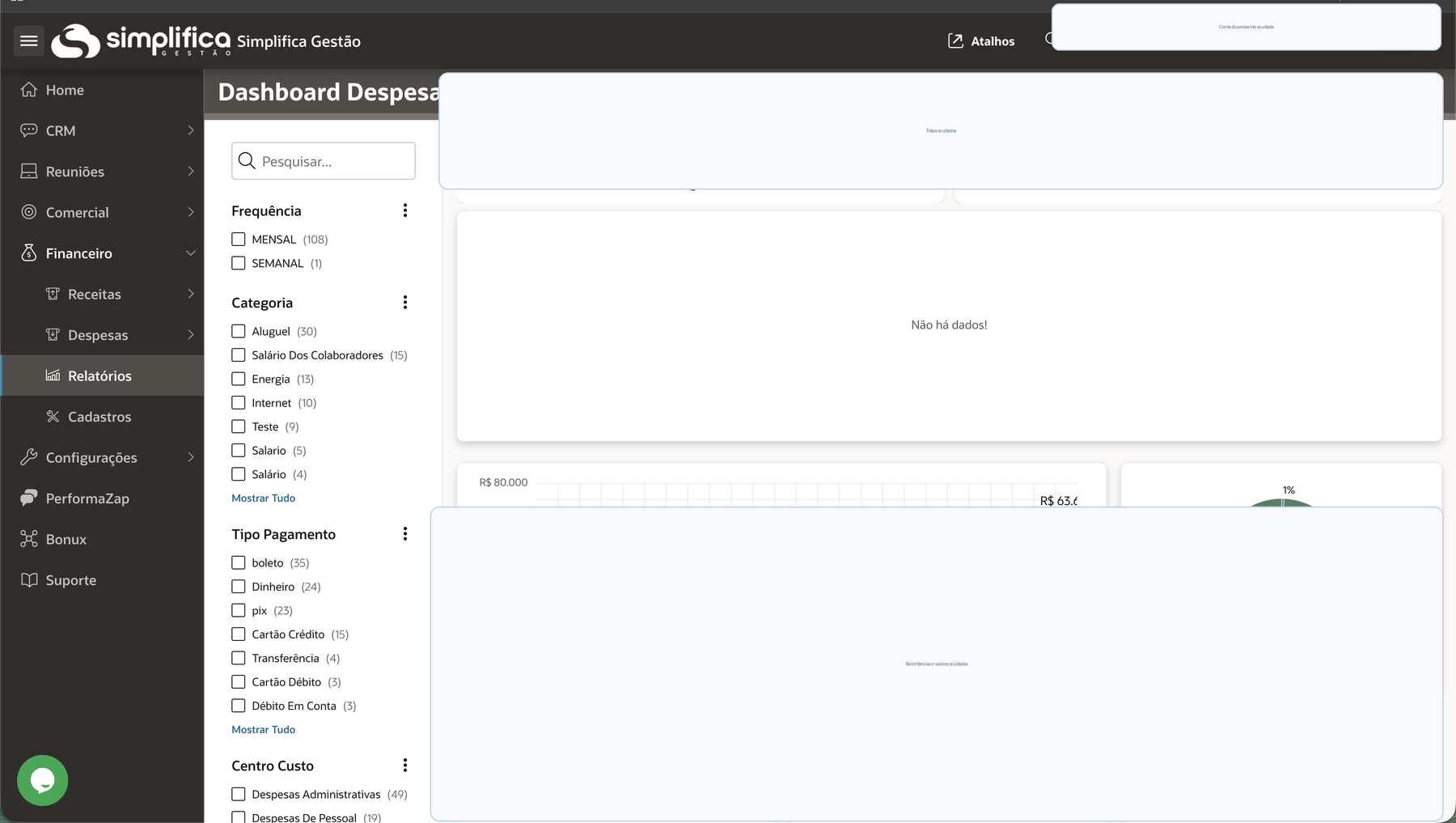Image resolution: width=1456 pixels, height=823 pixels.
Task: Open the Atalhos shortcuts icon
Action: tap(955, 40)
